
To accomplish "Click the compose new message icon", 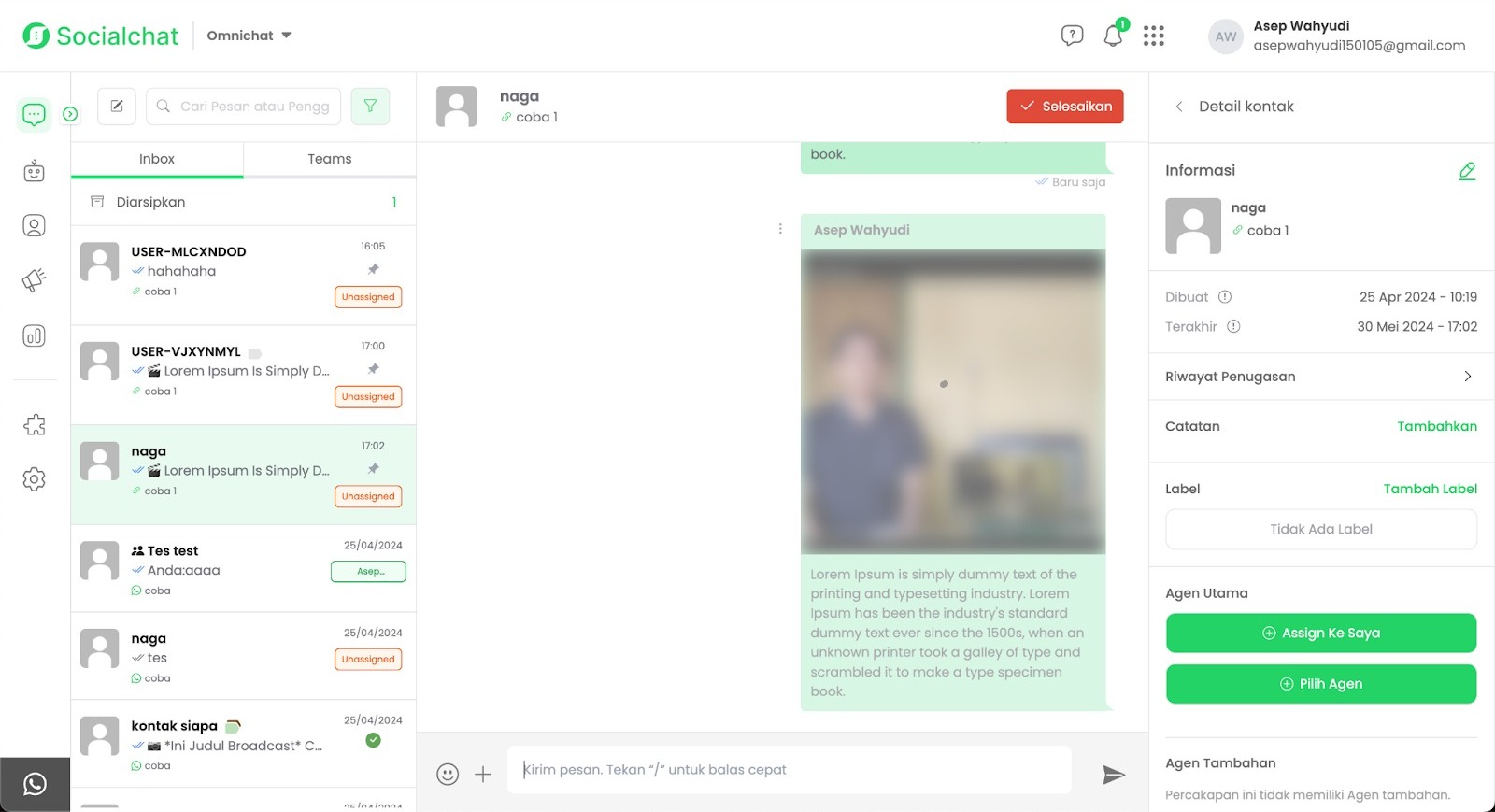I will [x=117, y=107].
